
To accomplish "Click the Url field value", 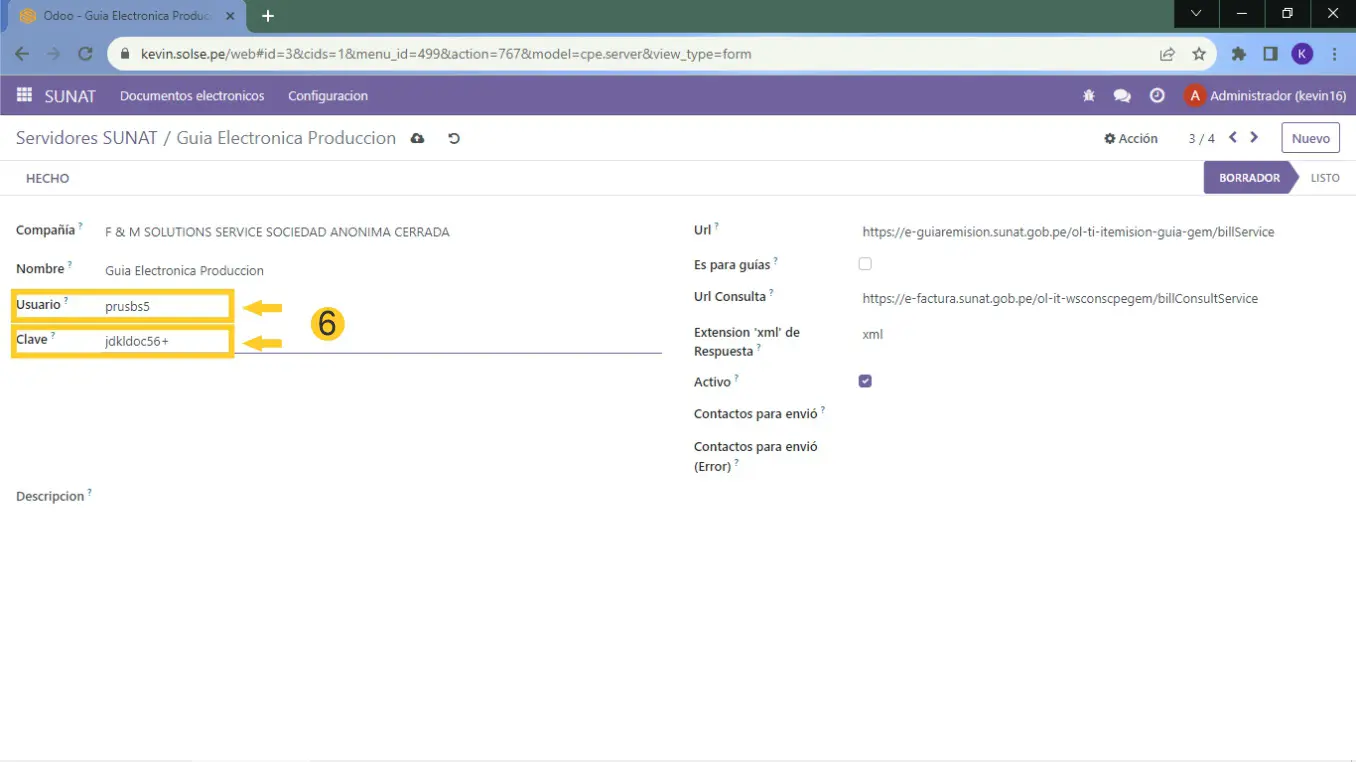I will (x=1068, y=232).
